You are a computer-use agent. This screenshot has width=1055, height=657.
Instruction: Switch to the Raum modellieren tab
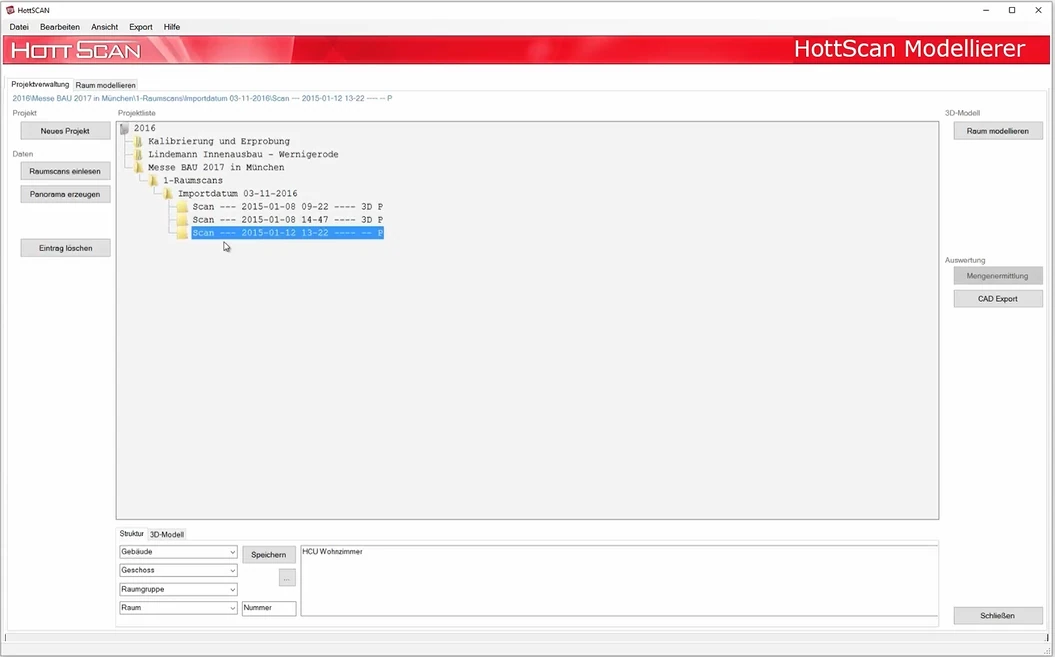[106, 85]
